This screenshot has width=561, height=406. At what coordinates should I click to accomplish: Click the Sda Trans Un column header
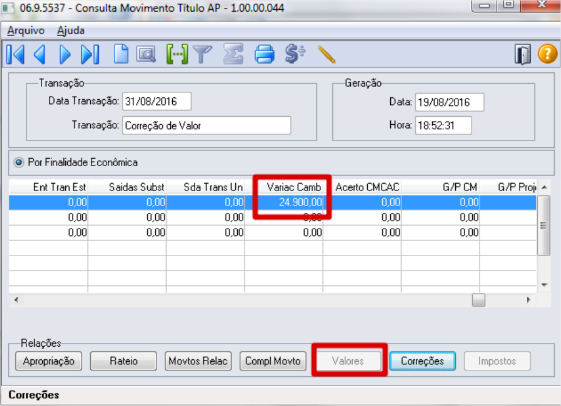[205, 187]
